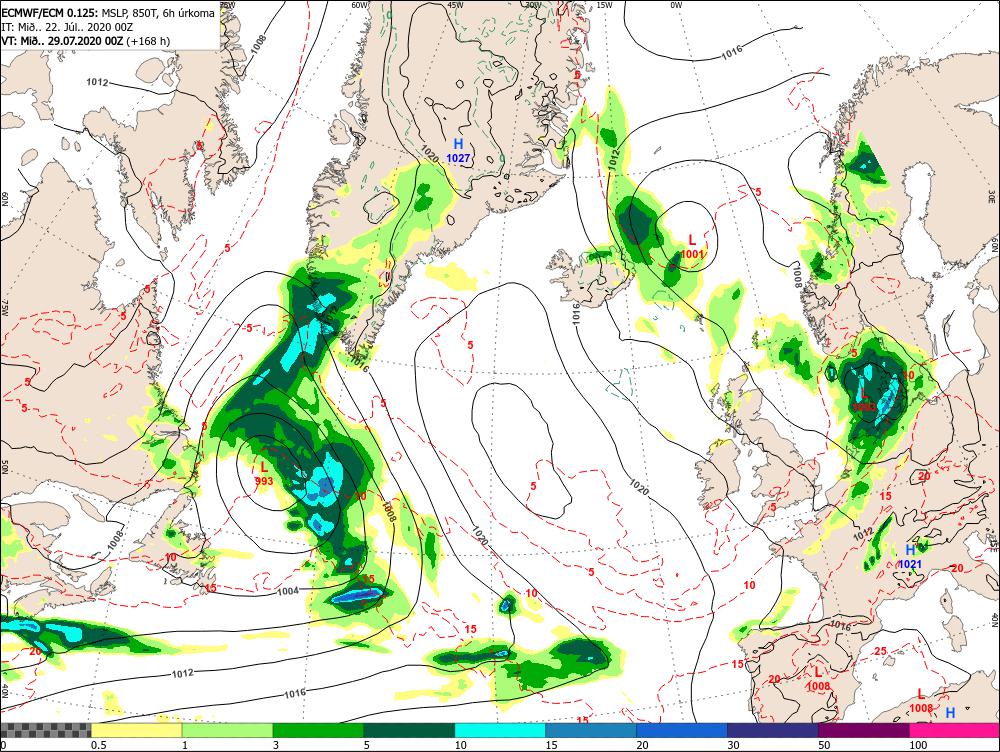Click the legend tick label '100'
This screenshot has width=1000, height=752.
[918, 745]
